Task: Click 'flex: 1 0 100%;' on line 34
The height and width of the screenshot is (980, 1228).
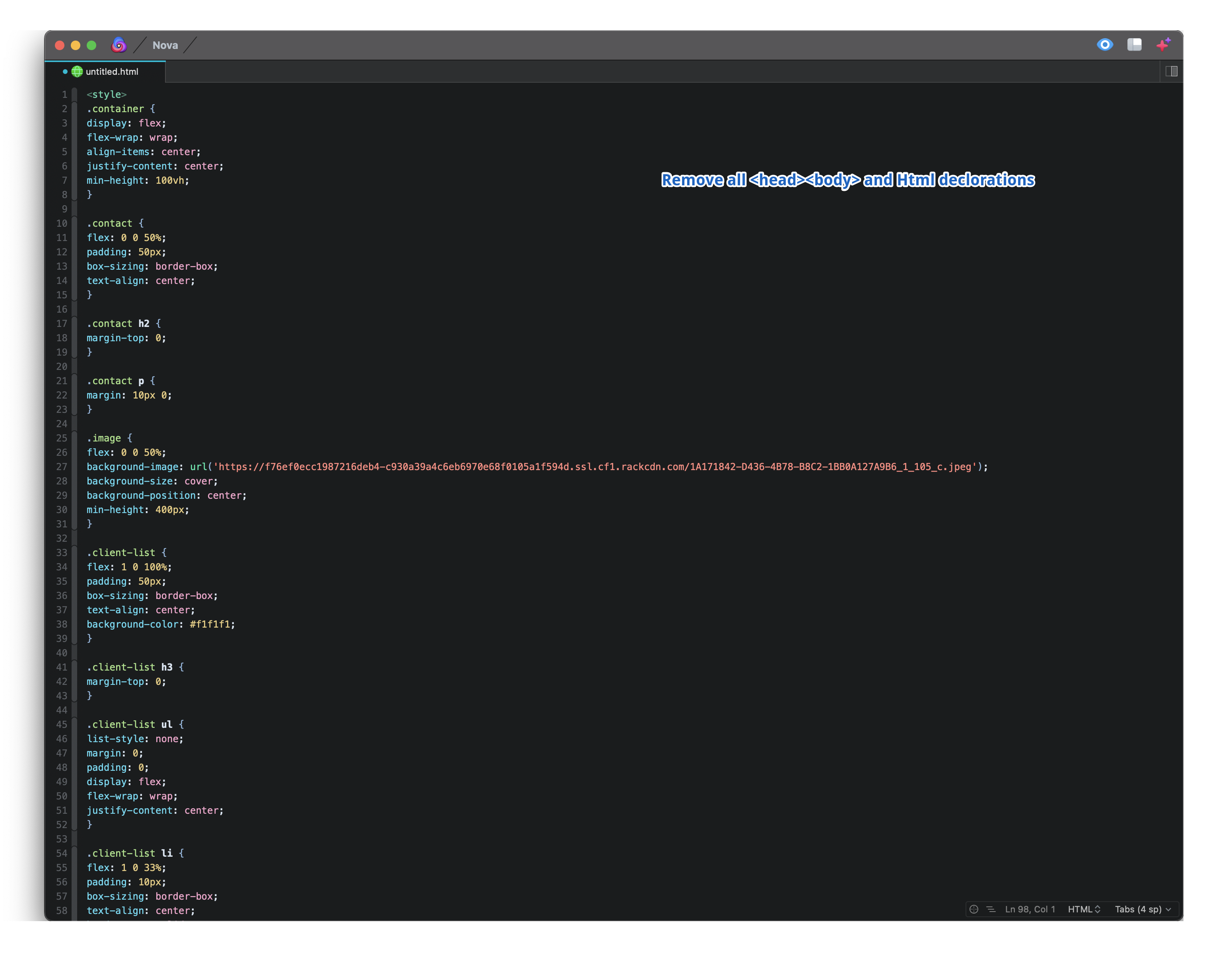Action: 129,567
